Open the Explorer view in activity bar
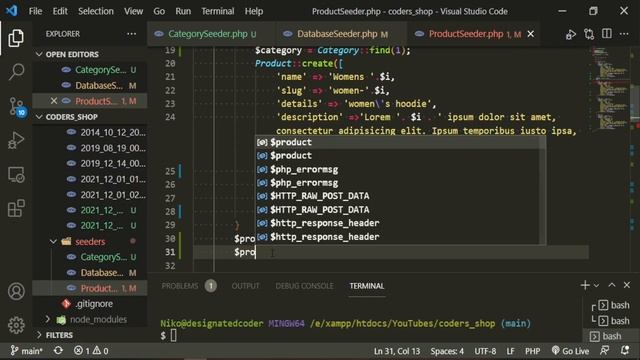The image size is (640, 360). coord(16,38)
